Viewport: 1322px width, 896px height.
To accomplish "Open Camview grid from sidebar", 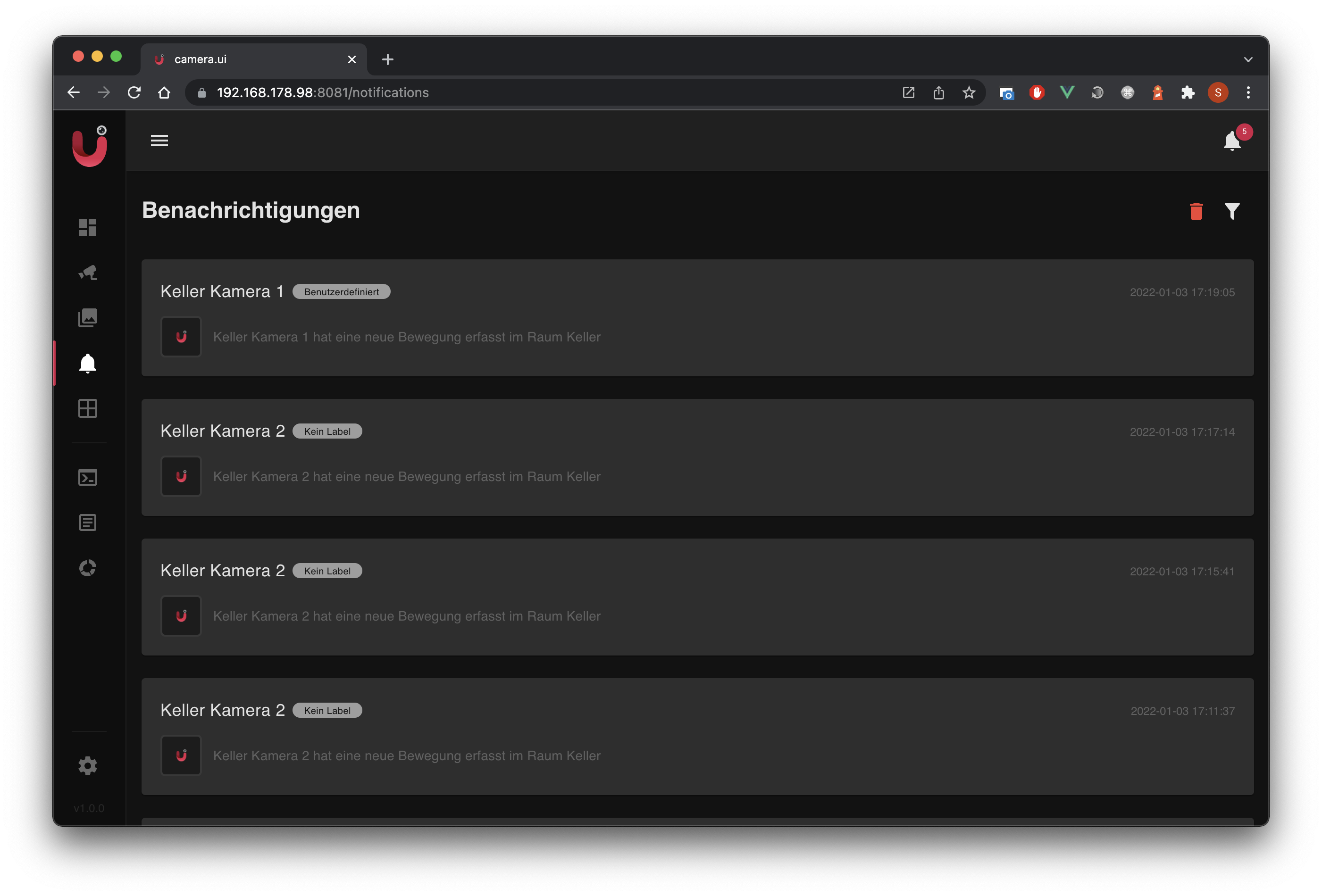I will (88, 408).
